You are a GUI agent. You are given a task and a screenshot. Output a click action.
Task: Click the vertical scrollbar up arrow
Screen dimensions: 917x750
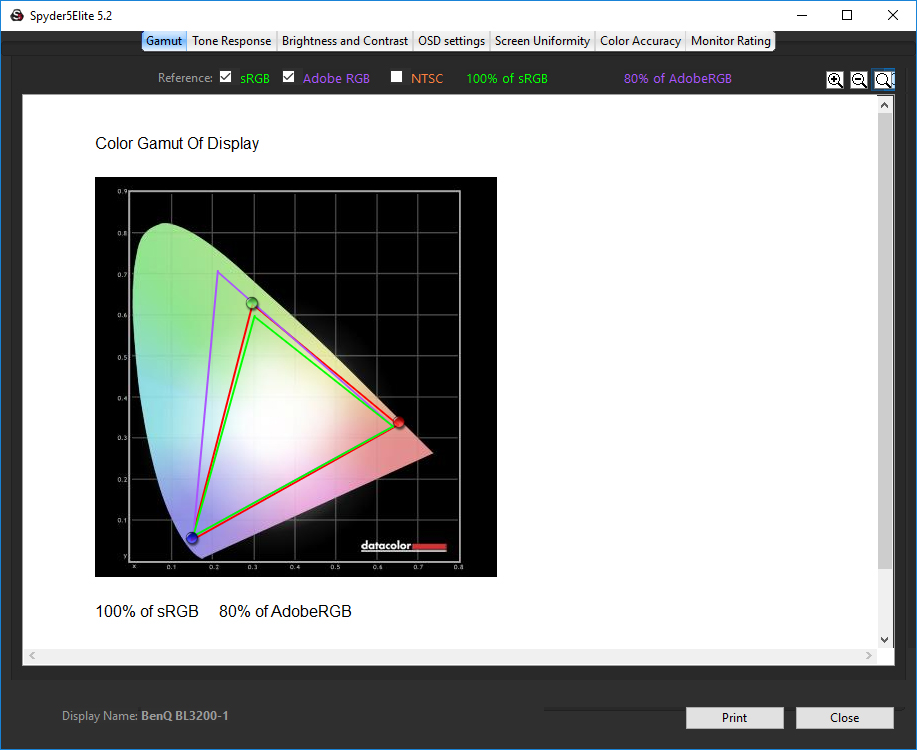coord(884,105)
